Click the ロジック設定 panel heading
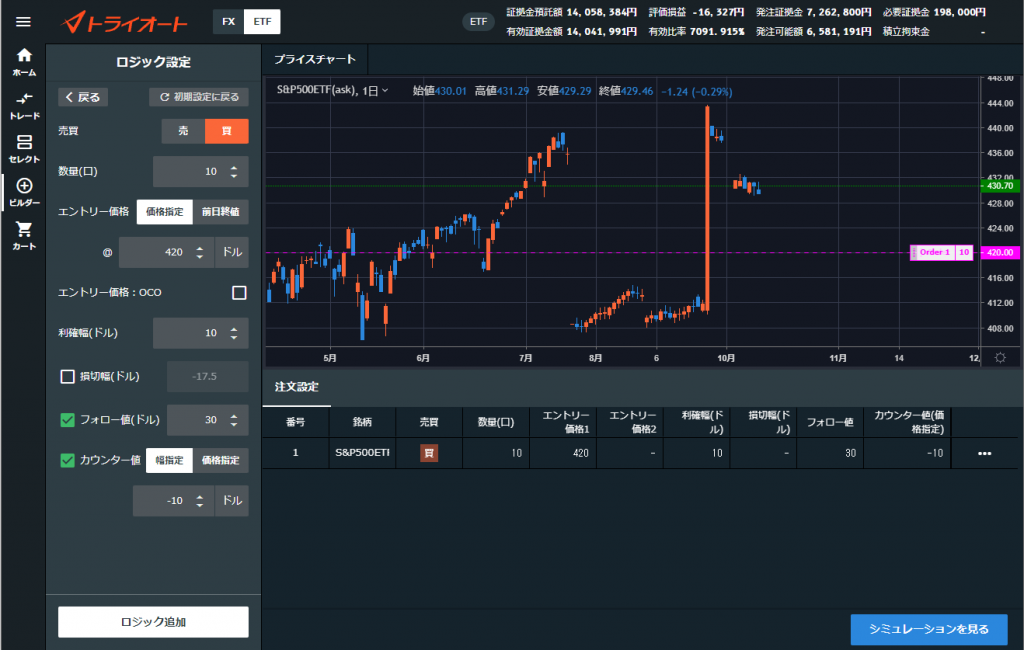1024x650 pixels. [x=153, y=62]
